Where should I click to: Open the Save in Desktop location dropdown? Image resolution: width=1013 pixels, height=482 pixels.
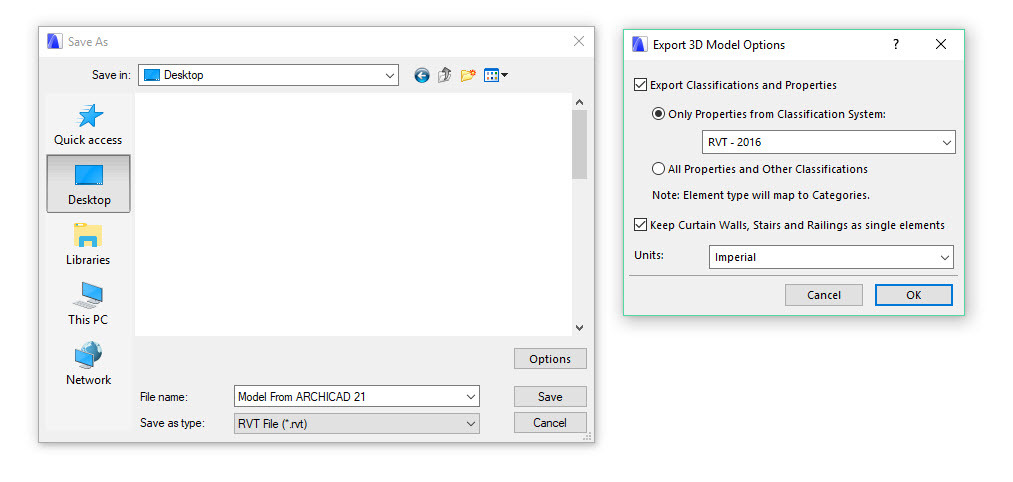click(268, 75)
